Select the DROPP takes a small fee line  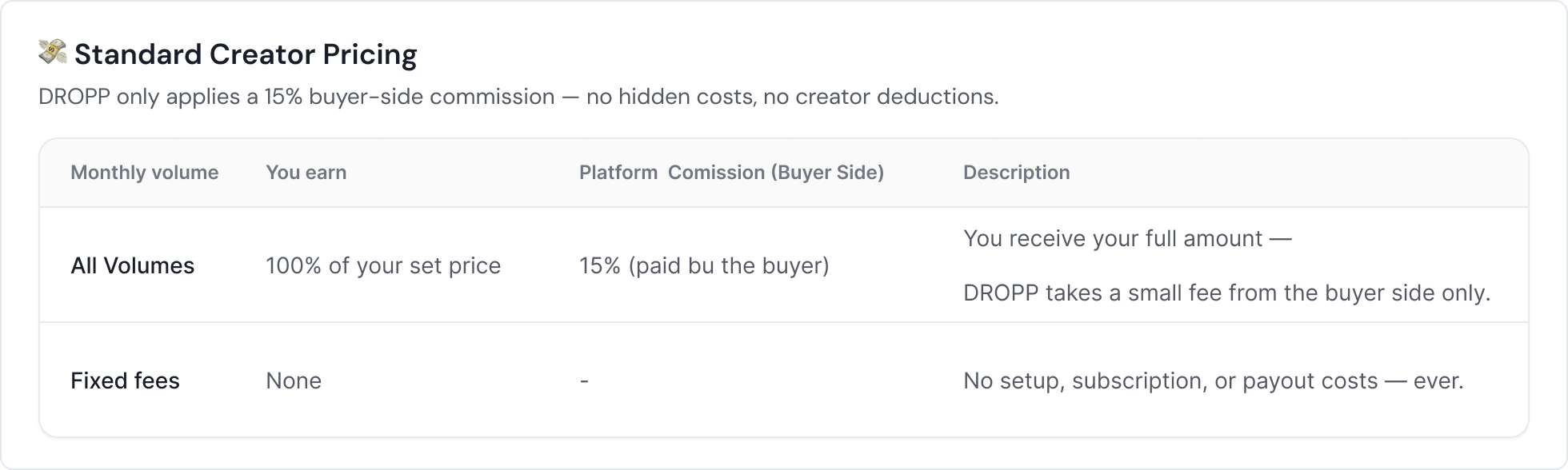tap(1226, 293)
